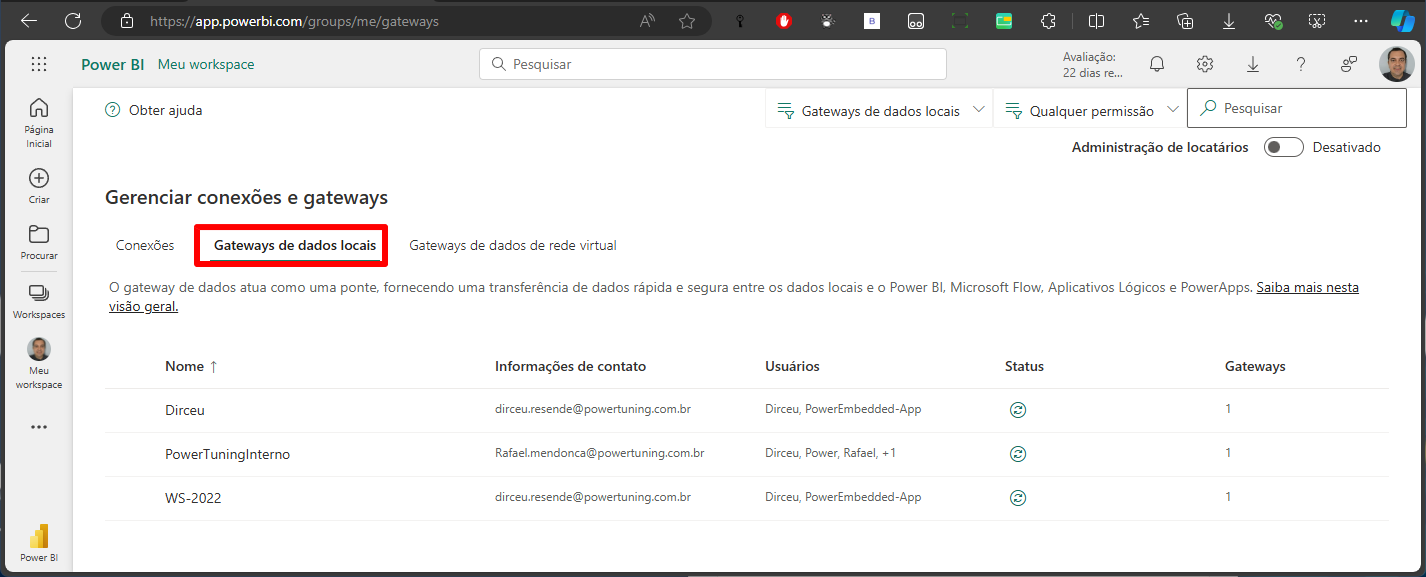
Task: Select Gateways de dados locais tab
Action: tap(295, 245)
